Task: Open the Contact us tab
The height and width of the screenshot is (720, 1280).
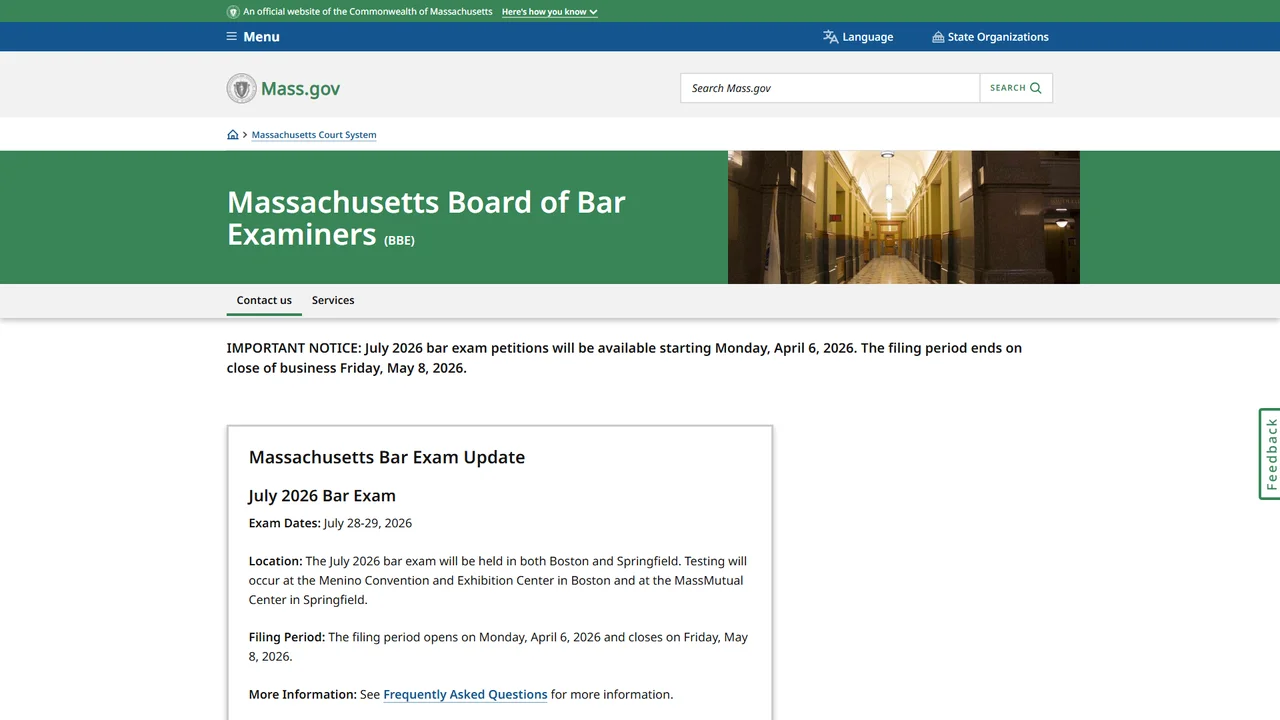Action: point(264,300)
